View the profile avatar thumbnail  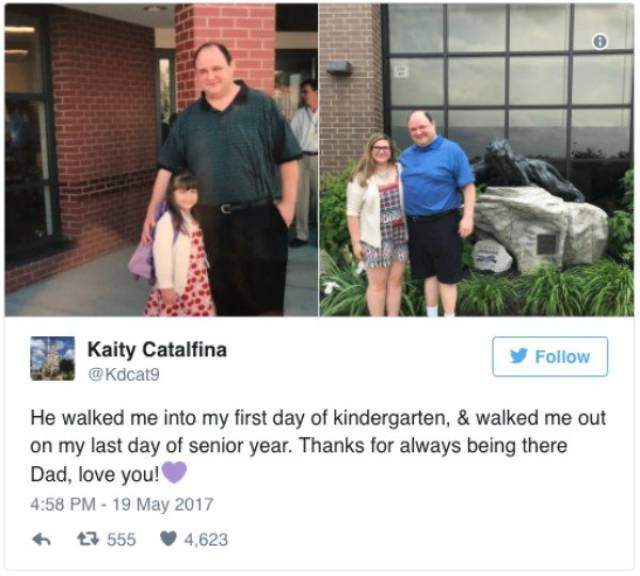point(53,358)
